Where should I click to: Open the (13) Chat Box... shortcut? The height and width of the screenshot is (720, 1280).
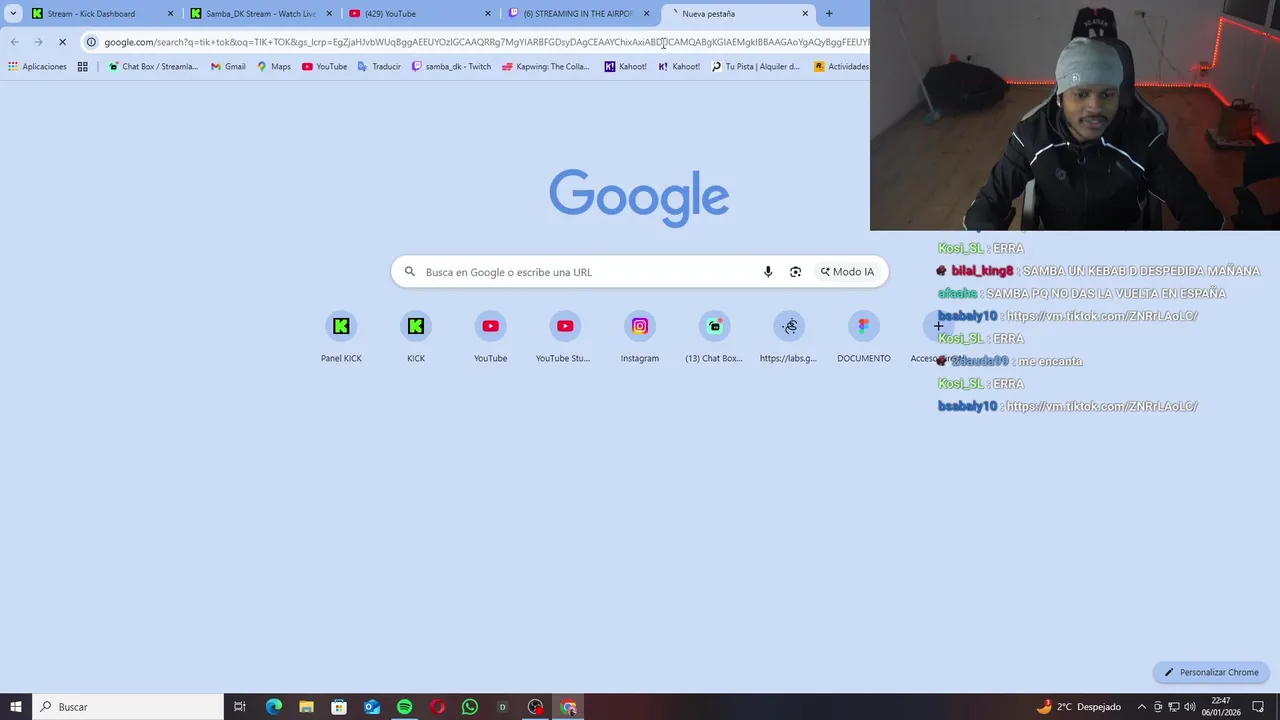(714, 337)
